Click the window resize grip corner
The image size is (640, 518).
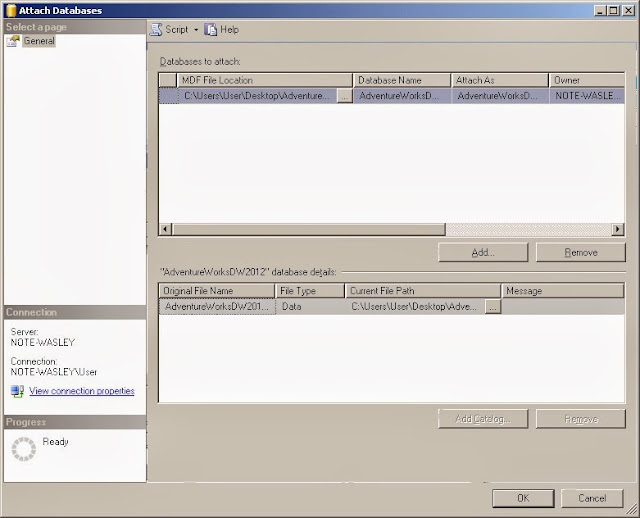tap(632, 509)
